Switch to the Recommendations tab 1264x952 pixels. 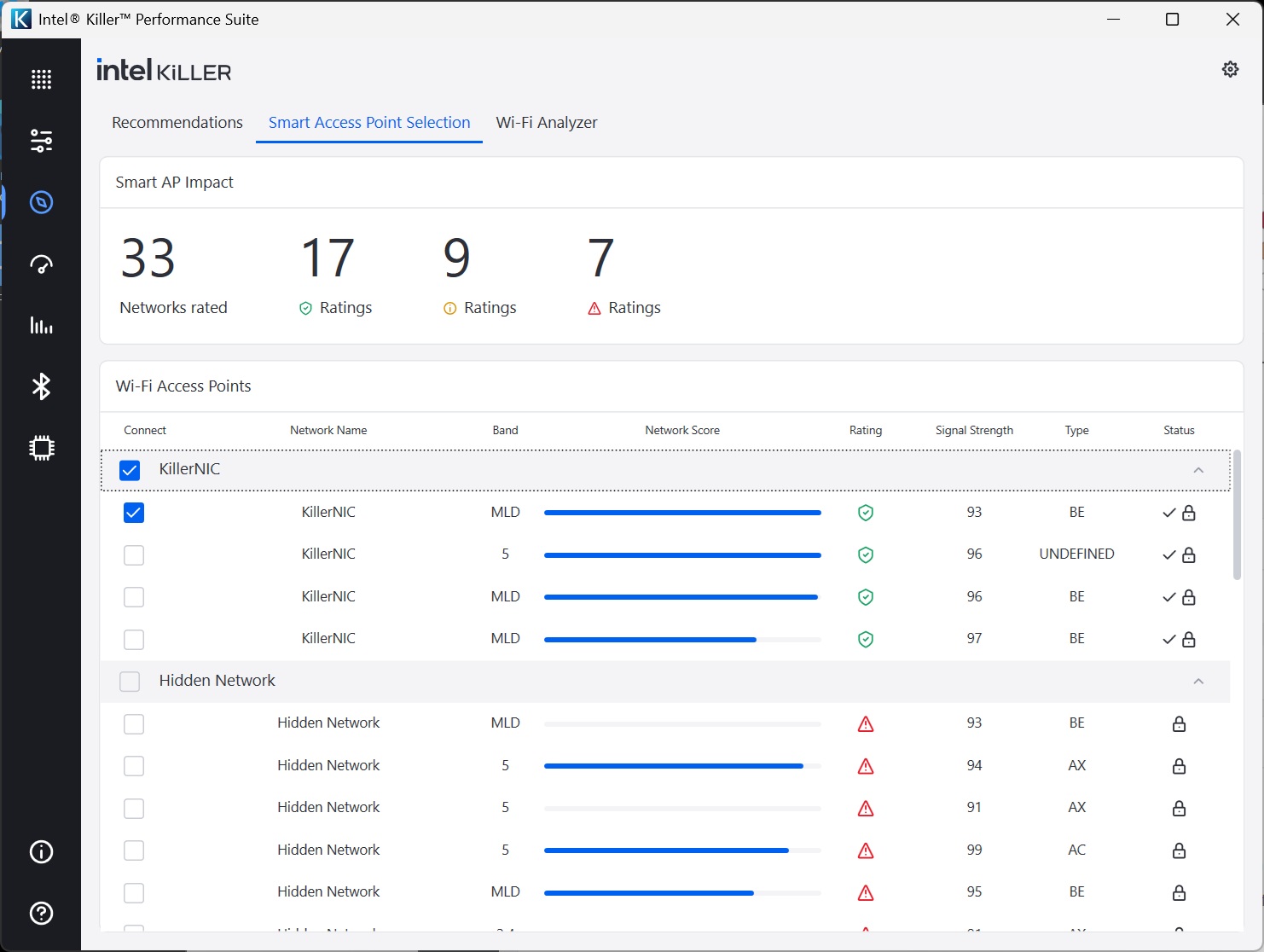177,123
